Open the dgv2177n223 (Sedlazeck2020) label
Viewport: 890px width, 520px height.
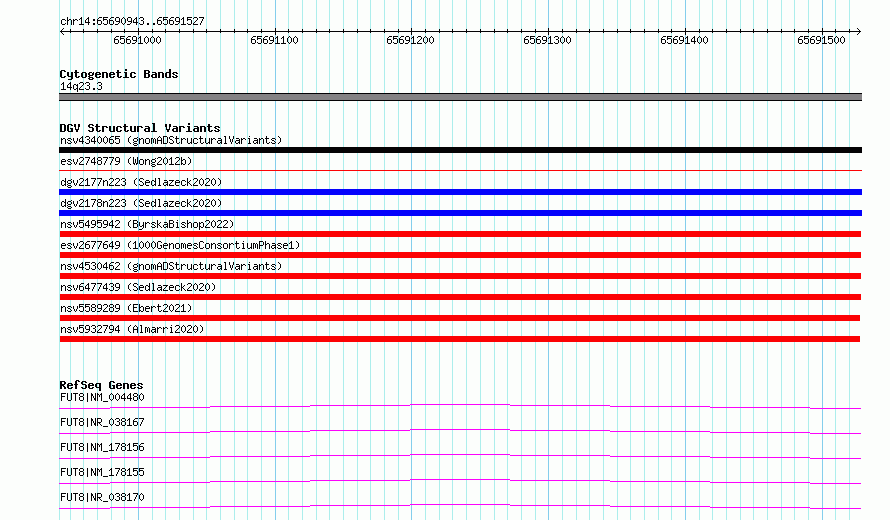[141, 182]
